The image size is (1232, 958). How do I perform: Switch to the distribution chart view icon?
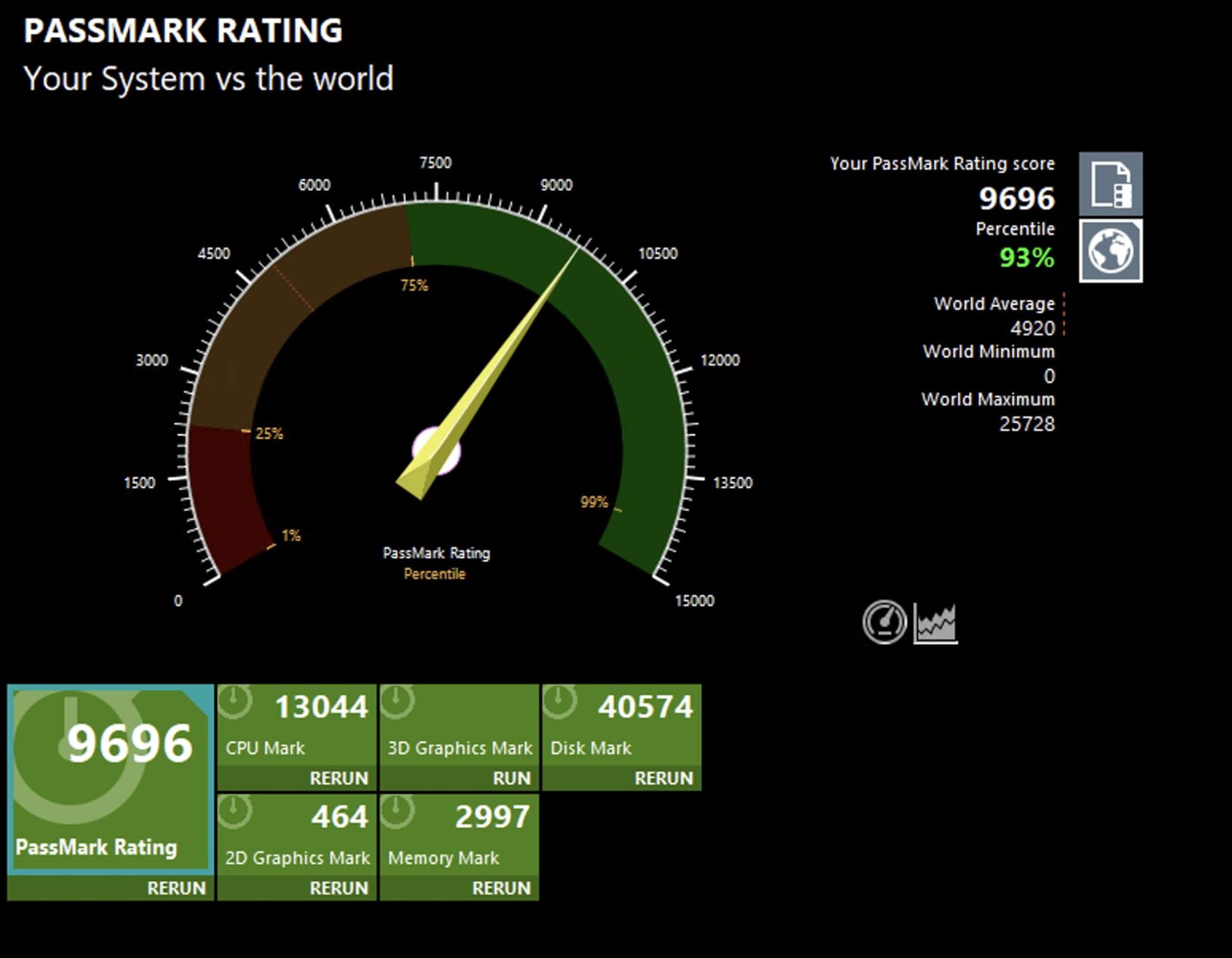tap(935, 623)
